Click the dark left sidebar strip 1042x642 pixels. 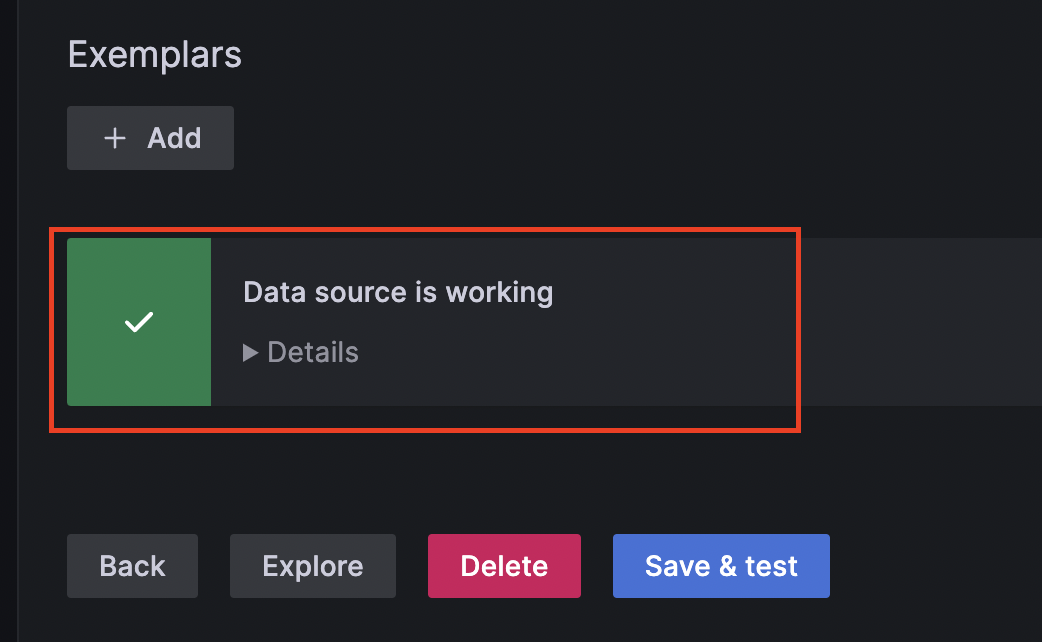[9, 321]
